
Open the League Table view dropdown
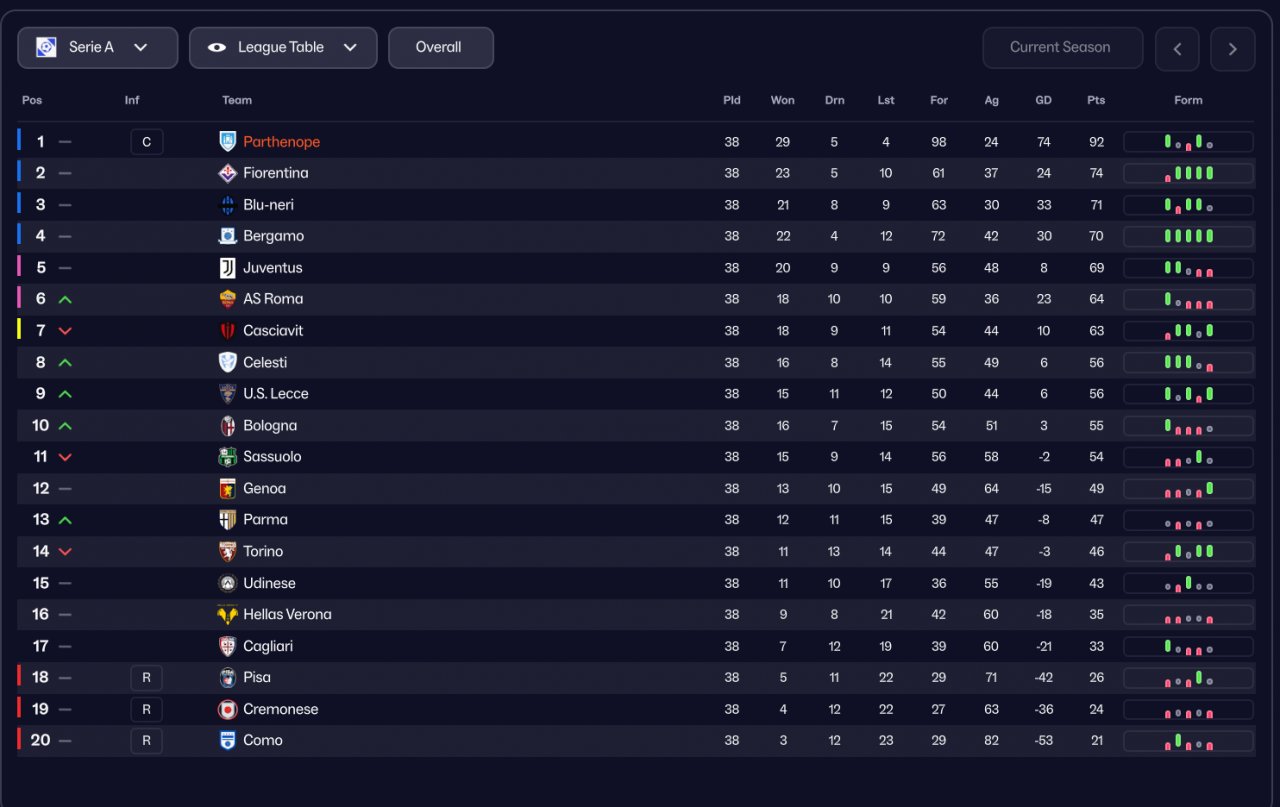[282, 47]
